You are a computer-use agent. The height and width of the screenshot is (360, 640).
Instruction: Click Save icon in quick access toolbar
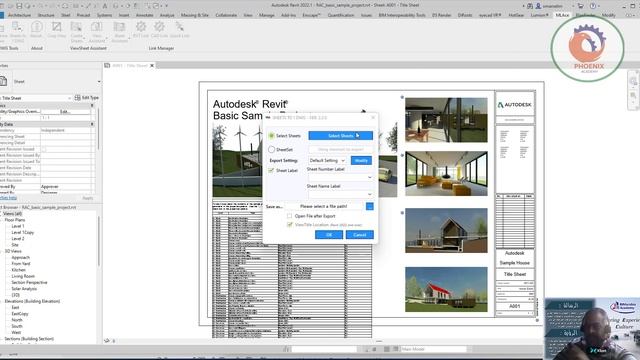click(x=19, y=6)
